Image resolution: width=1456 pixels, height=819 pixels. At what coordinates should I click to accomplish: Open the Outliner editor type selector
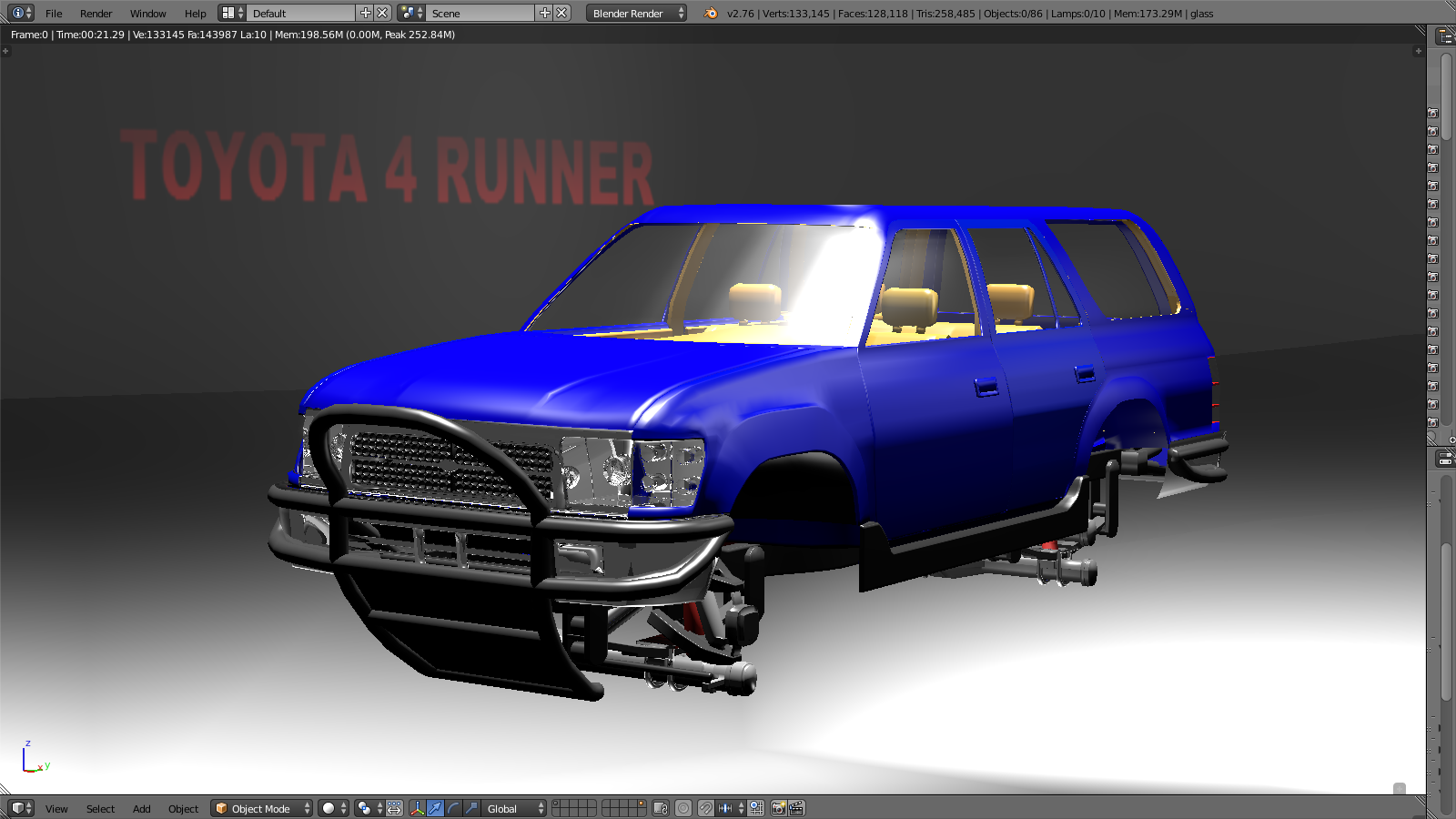1445,36
